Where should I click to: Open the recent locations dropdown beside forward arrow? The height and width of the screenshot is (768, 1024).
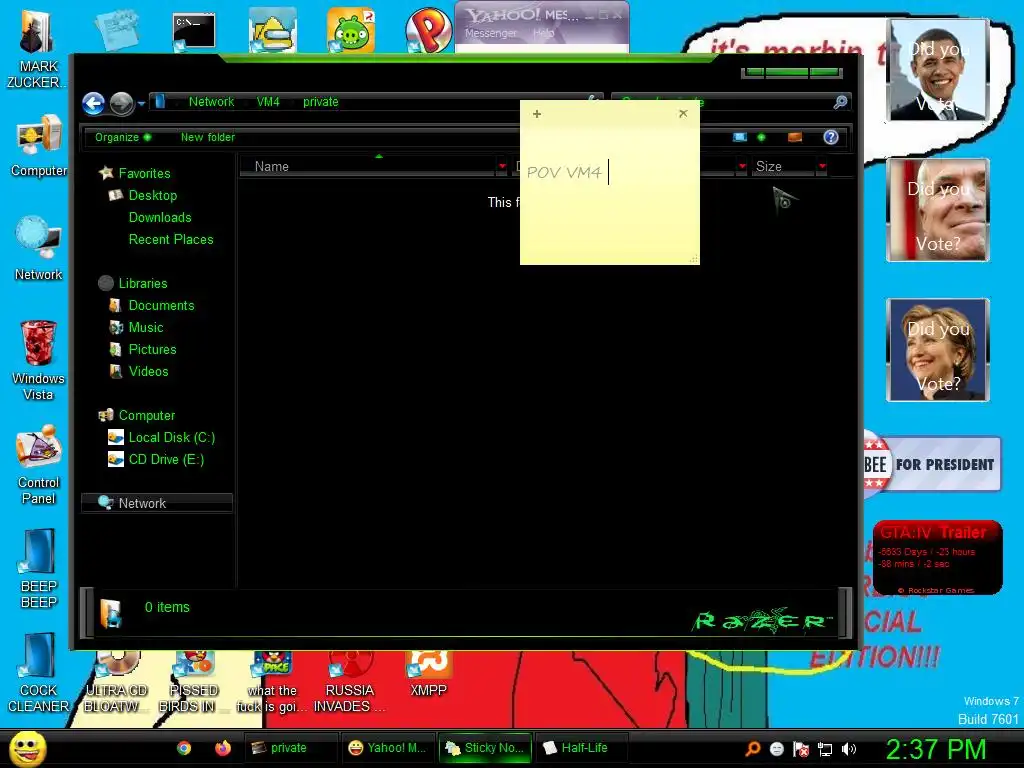click(141, 103)
